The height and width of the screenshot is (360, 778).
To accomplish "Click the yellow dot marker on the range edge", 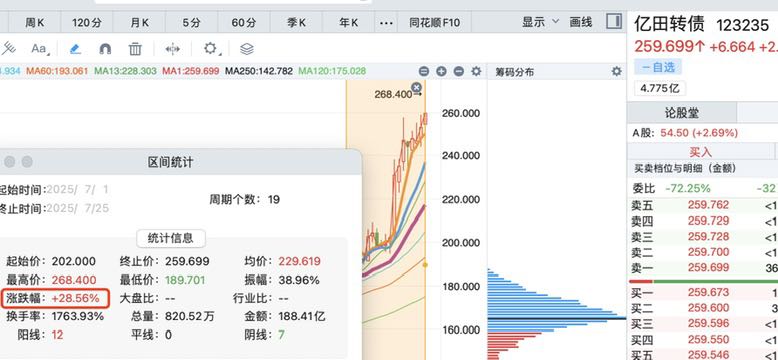I will tap(425, 265).
